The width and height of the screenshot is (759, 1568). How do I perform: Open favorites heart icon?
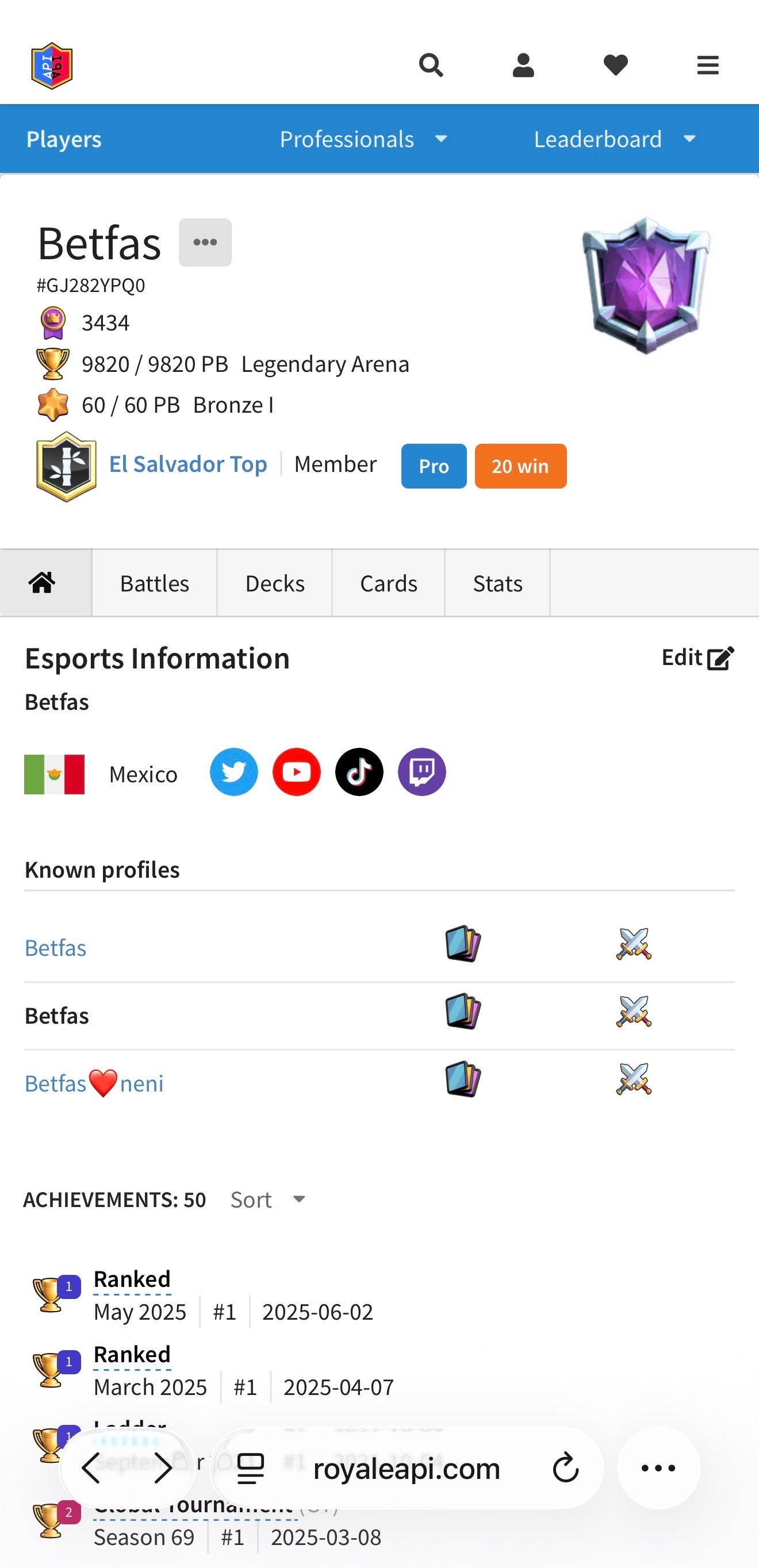pos(615,64)
